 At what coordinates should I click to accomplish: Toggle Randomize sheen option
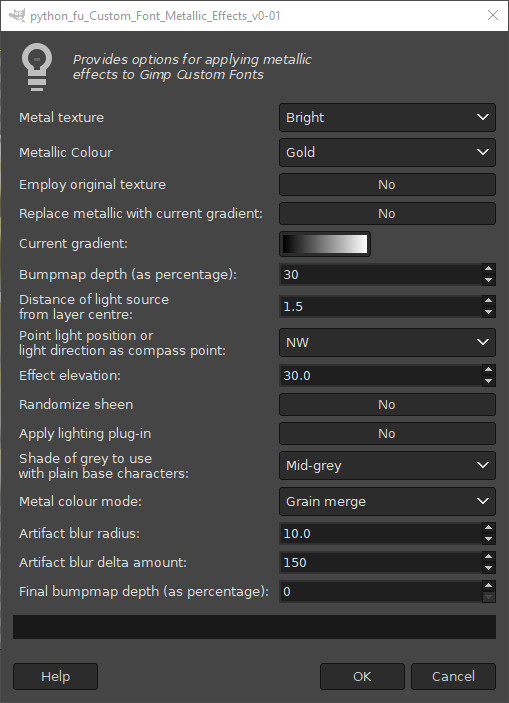tap(387, 404)
